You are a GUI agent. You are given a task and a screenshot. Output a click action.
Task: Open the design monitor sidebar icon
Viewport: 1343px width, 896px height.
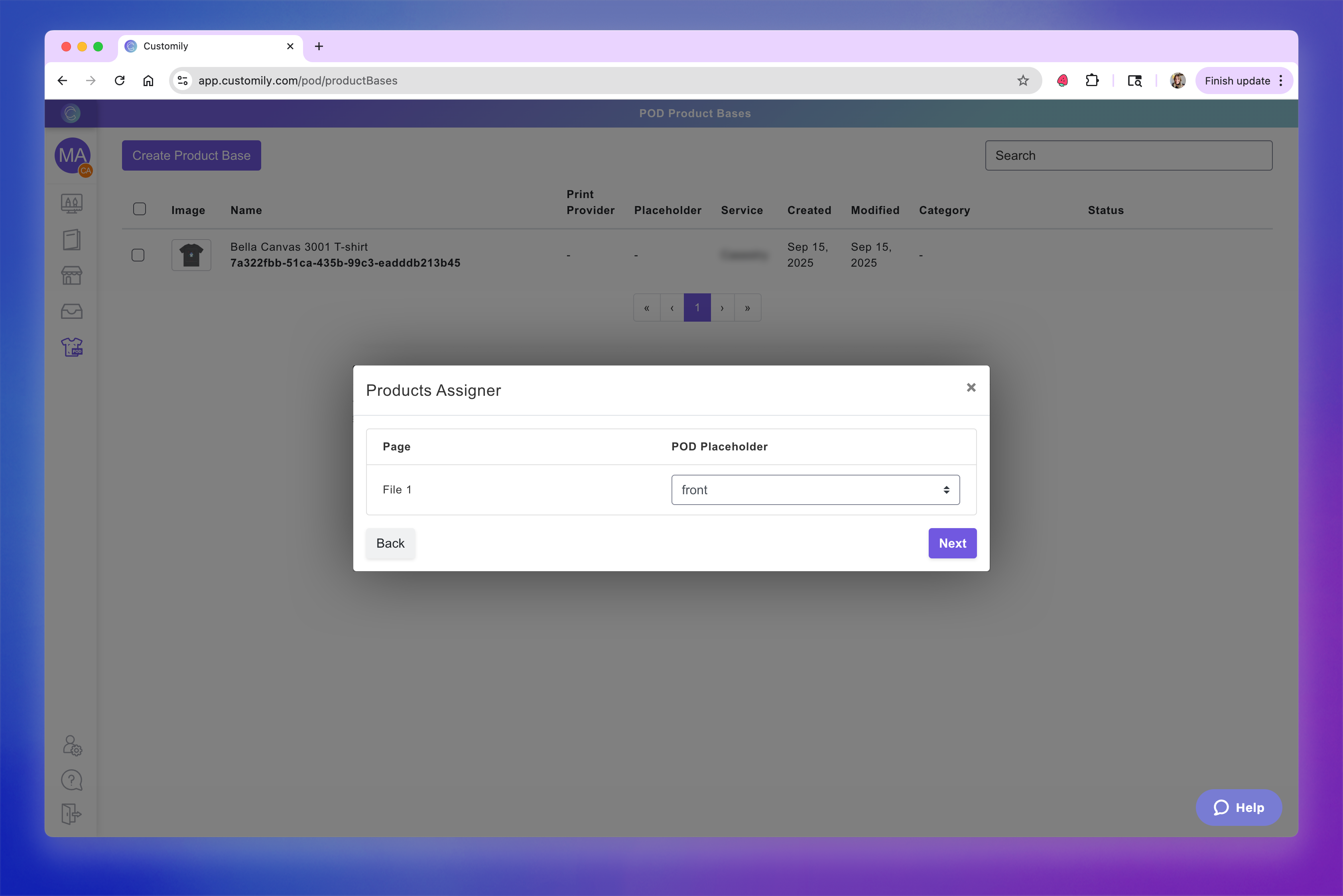[72, 203]
